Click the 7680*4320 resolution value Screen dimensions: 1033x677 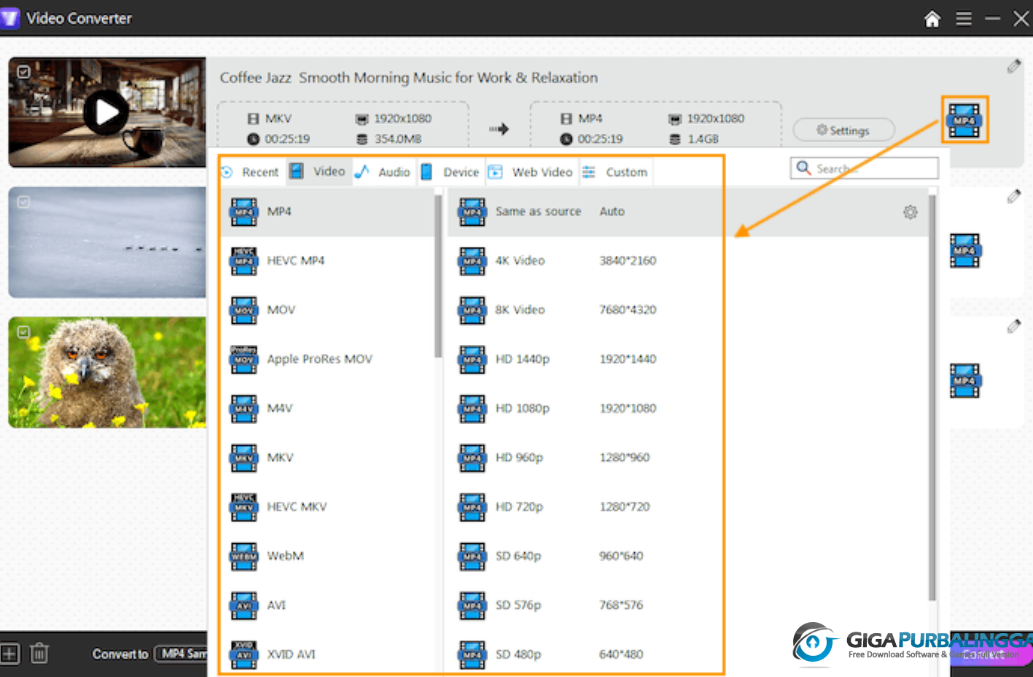tap(627, 310)
